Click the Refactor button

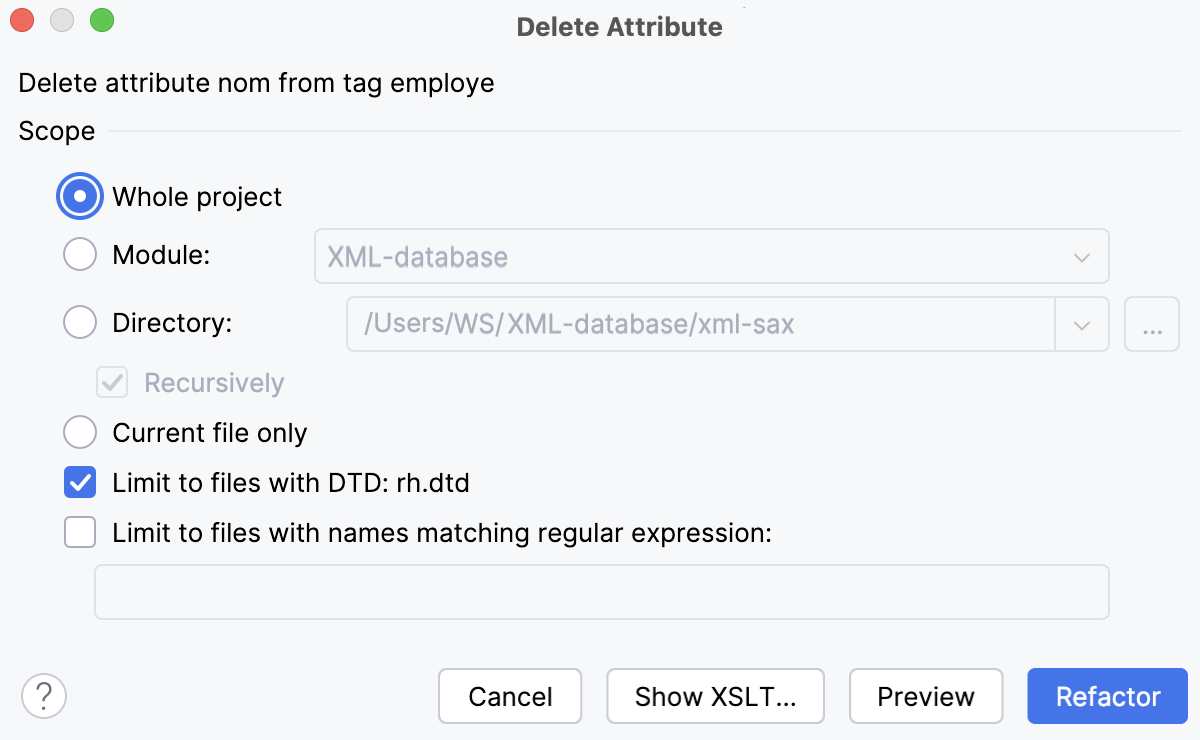tap(1107, 695)
